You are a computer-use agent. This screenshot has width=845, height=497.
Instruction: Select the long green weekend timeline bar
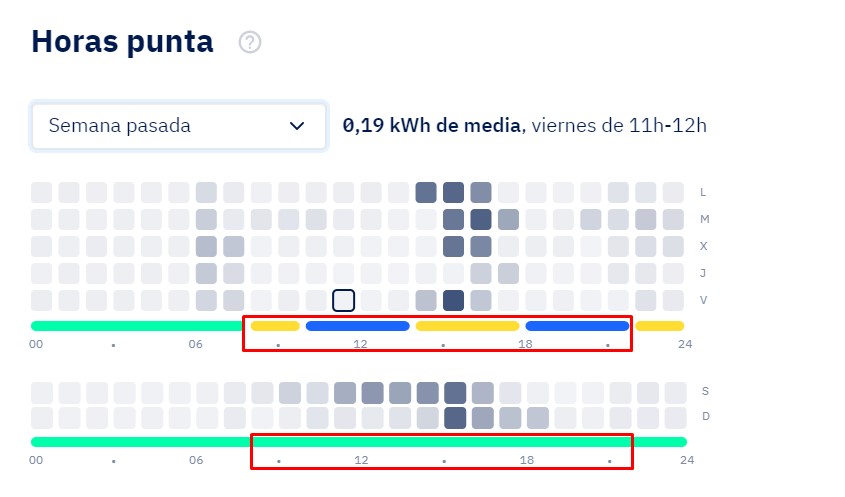359,442
